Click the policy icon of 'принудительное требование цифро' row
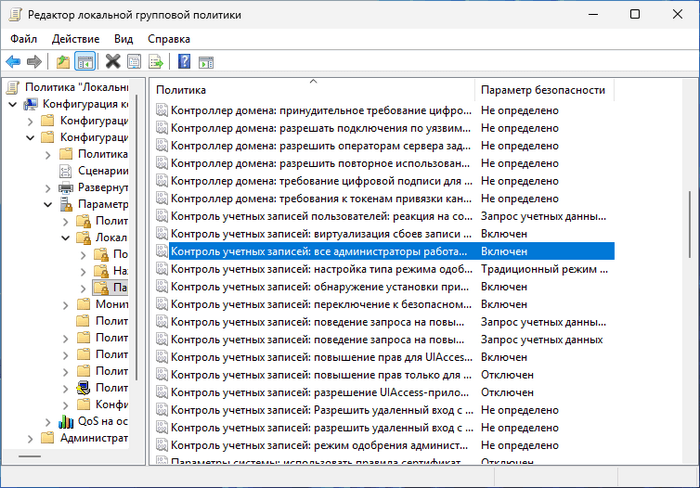Image resolution: width=700 pixels, height=488 pixels. click(x=162, y=110)
